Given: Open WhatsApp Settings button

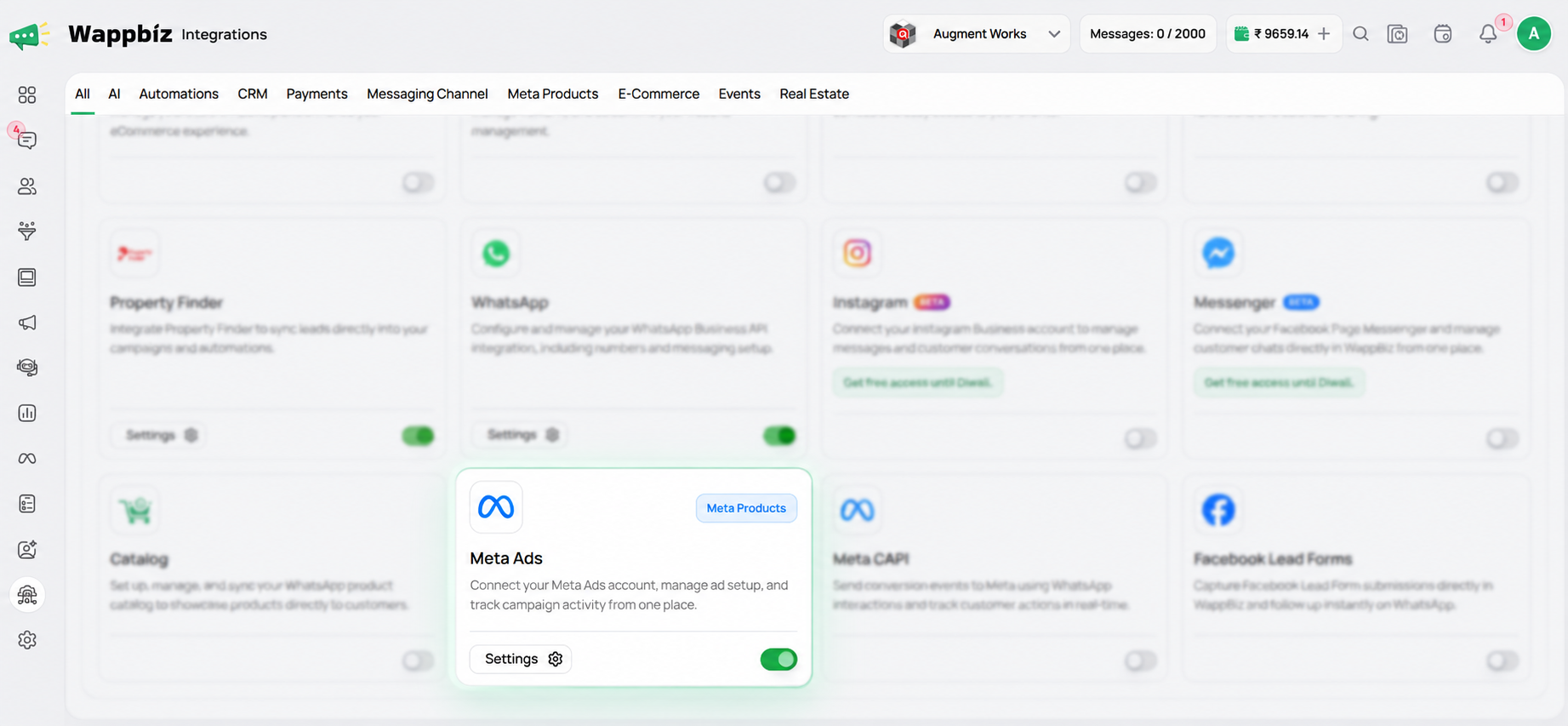Looking at the screenshot, I should pyautogui.click(x=522, y=435).
